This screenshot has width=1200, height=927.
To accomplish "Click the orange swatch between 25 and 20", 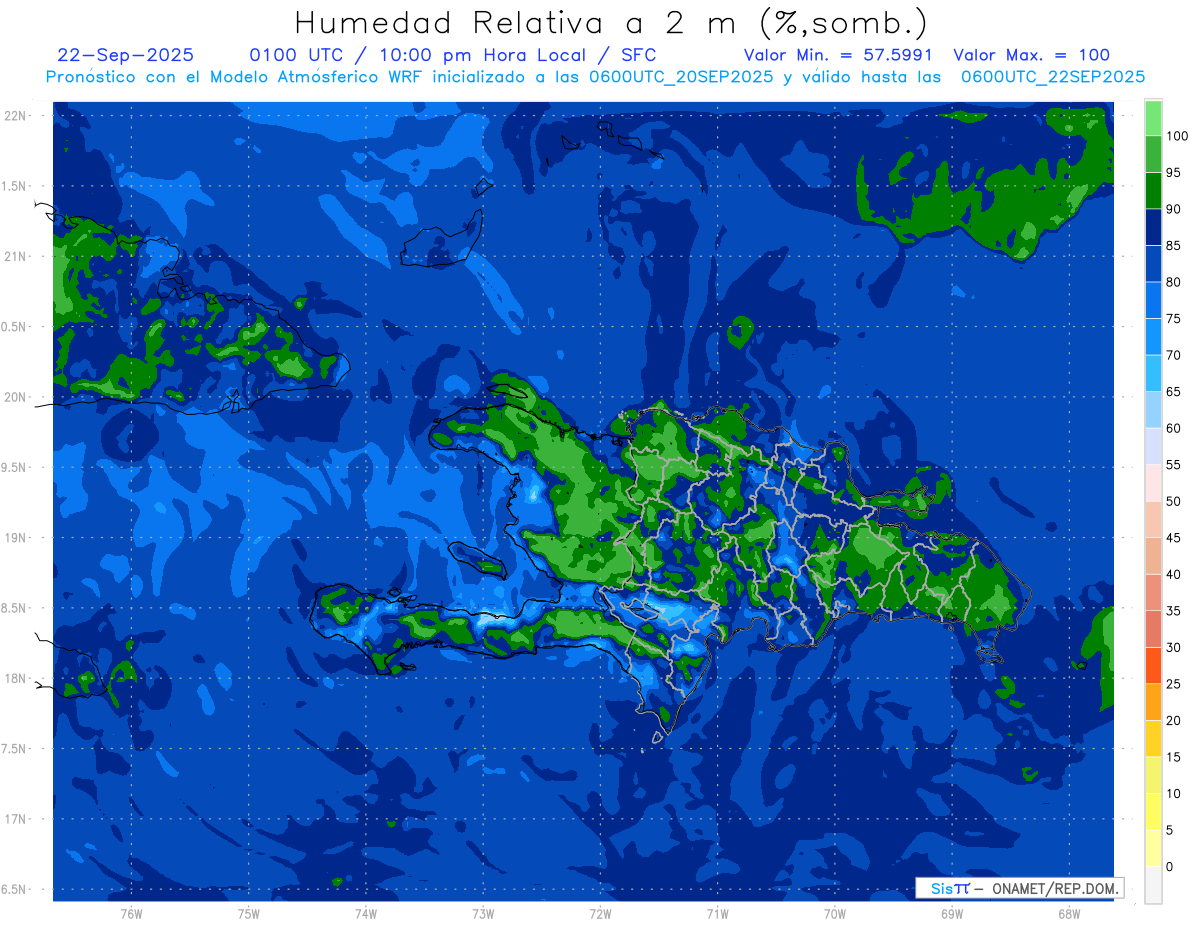I will coord(1153,702).
